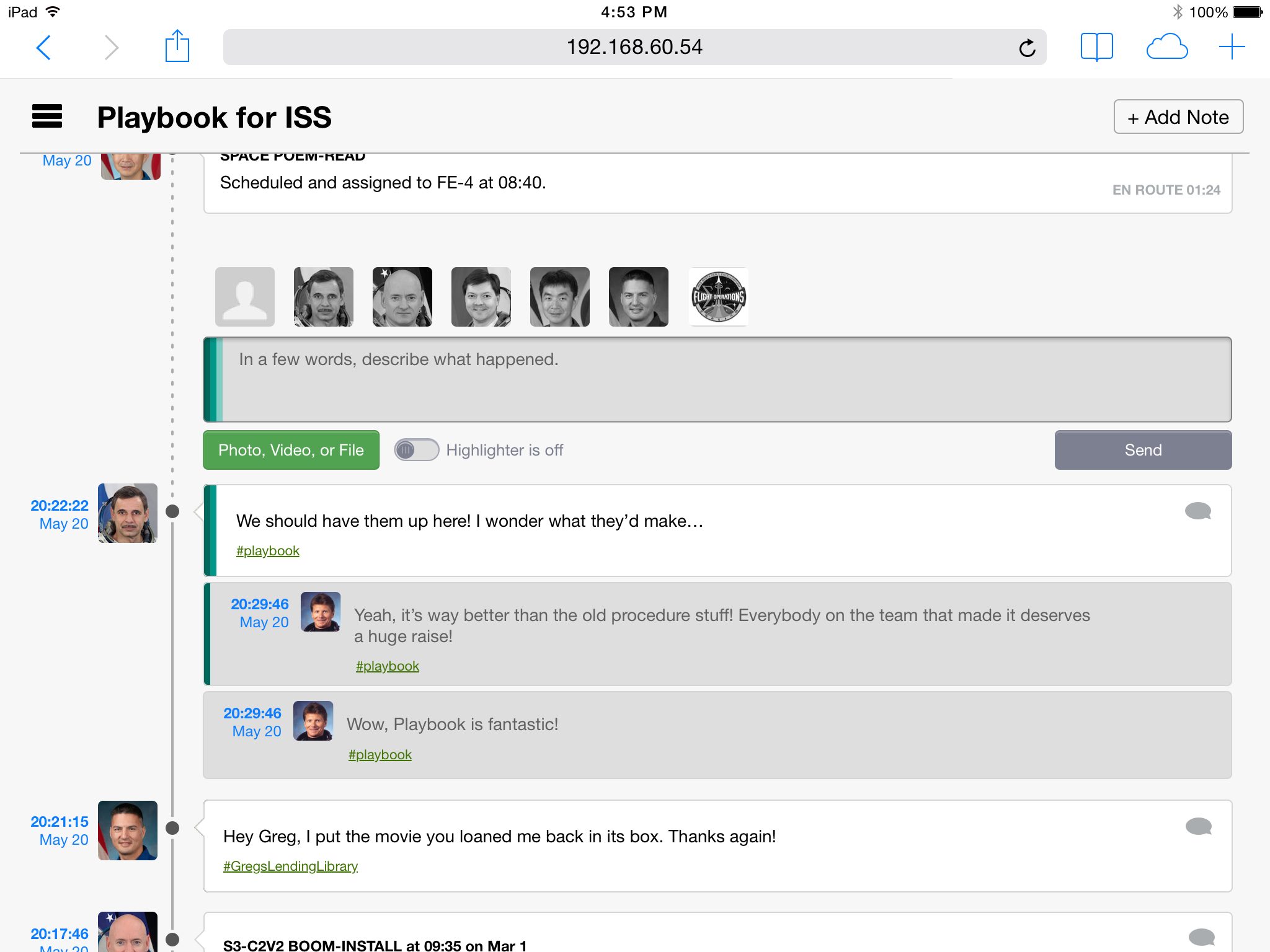Open #playbook tag under 'Wow, Playbook is fantastic'
This screenshot has width=1270, height=952.
380,755
